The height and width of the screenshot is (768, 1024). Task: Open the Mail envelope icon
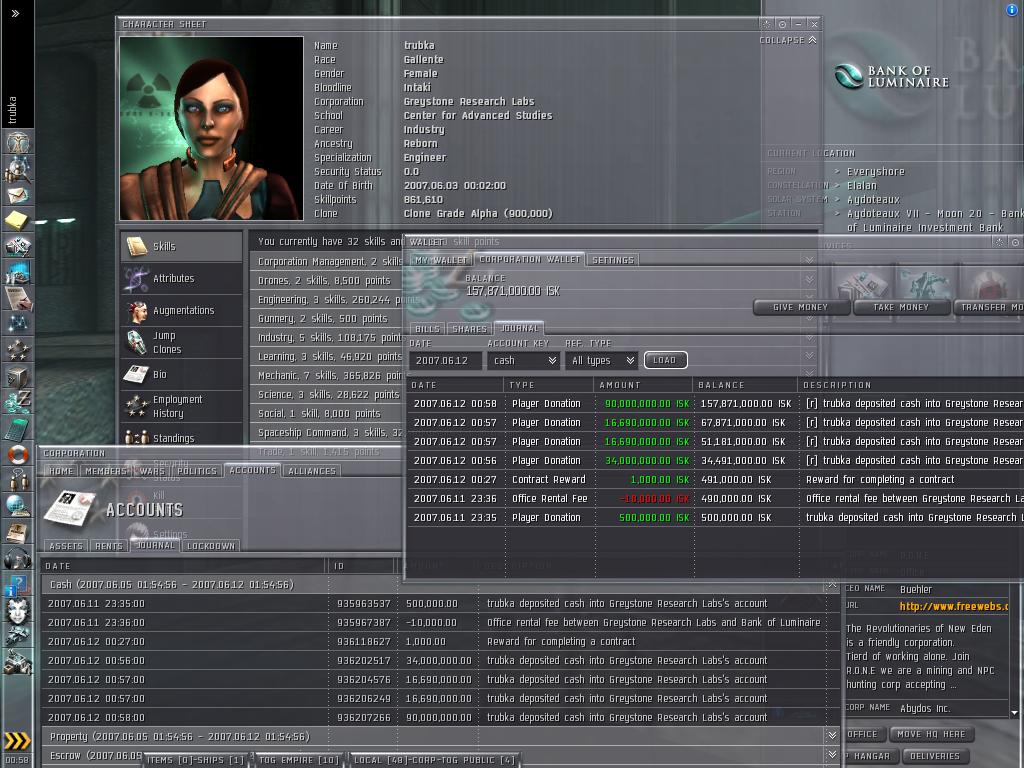coord(18,195)
